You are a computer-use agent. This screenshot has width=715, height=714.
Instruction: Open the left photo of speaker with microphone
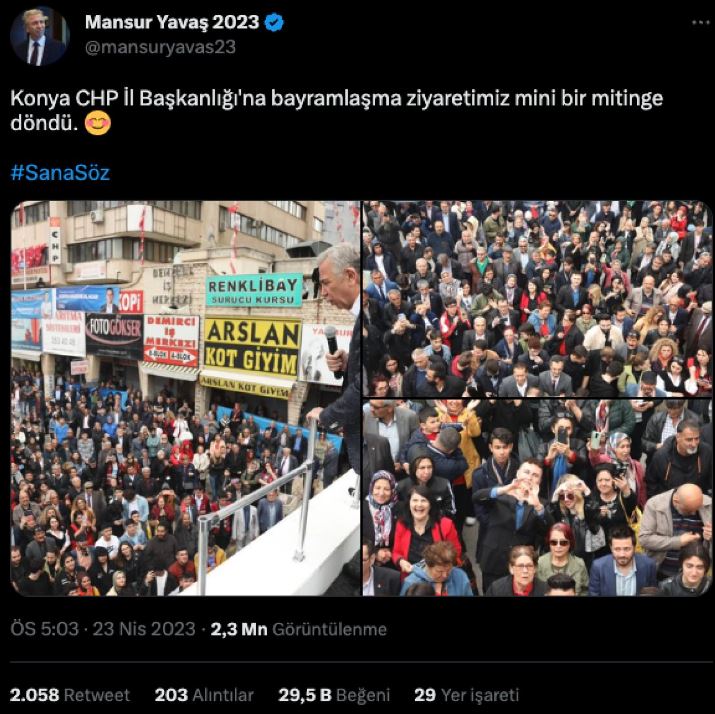click(185, 398)
